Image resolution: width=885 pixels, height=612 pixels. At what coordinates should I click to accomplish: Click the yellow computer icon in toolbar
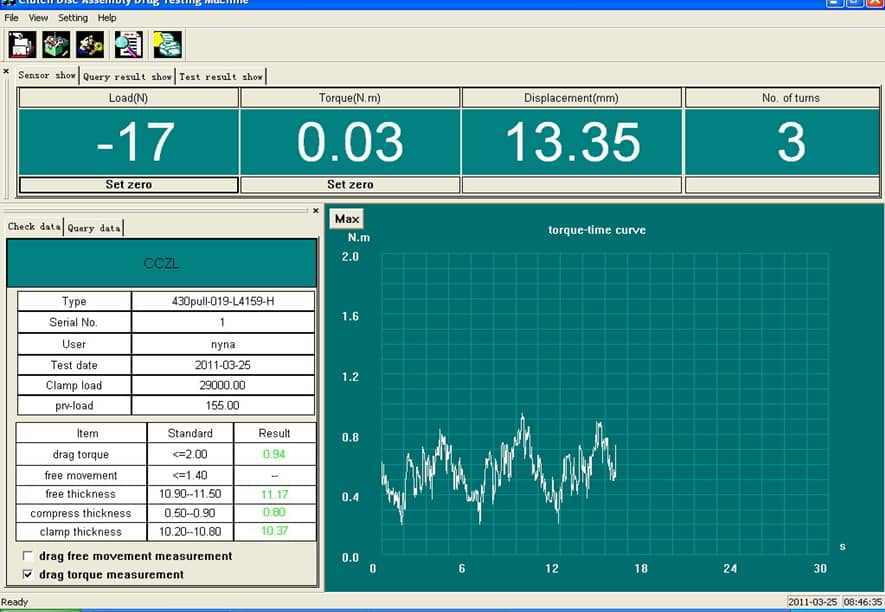pyautogui.click(x=166, y=44)
